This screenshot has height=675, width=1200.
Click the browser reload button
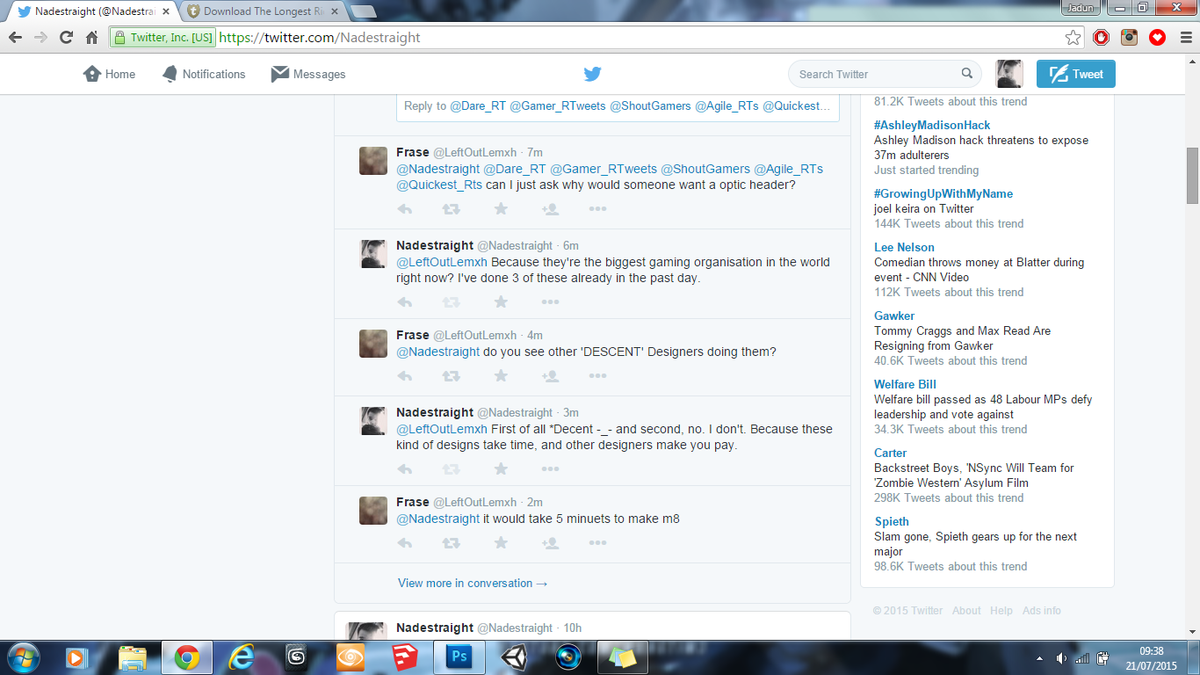[x=66, y=38]
